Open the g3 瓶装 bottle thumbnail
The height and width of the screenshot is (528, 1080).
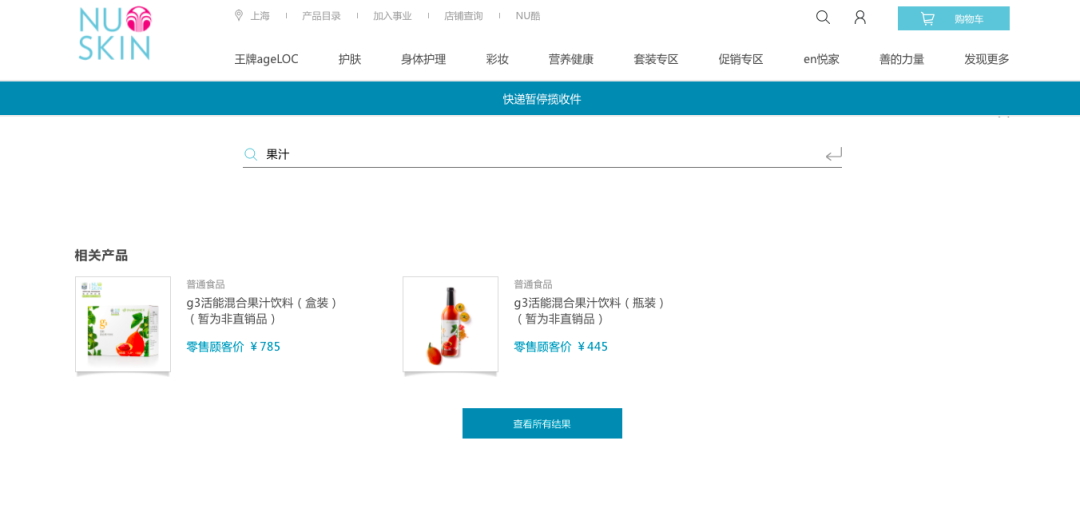pos(450,325)
